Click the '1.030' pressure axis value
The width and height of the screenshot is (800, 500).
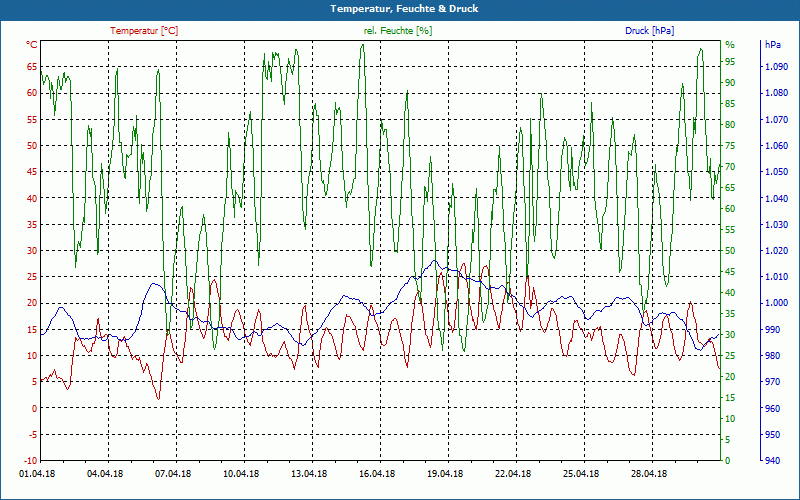pos(777,224)
